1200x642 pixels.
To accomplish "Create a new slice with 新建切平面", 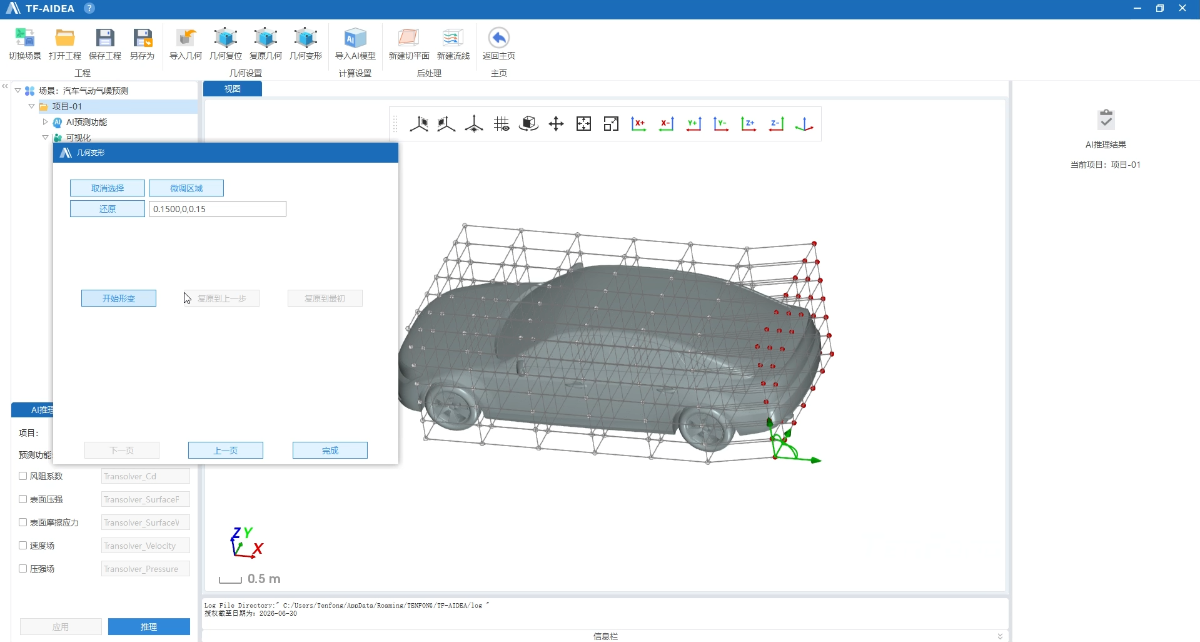I will (407, 39).
